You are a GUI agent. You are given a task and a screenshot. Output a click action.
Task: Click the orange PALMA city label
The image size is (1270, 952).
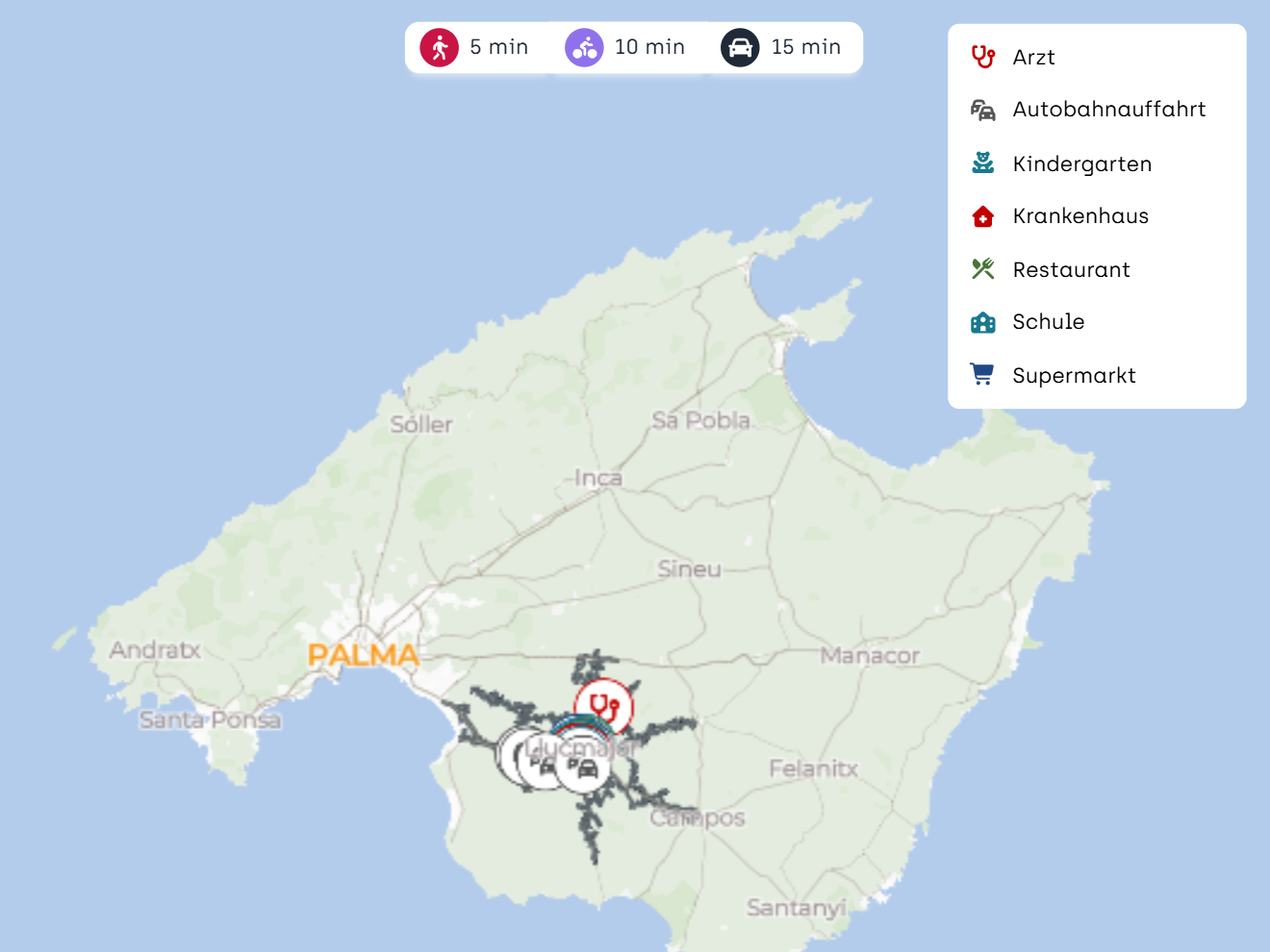(x=363, y=656)
